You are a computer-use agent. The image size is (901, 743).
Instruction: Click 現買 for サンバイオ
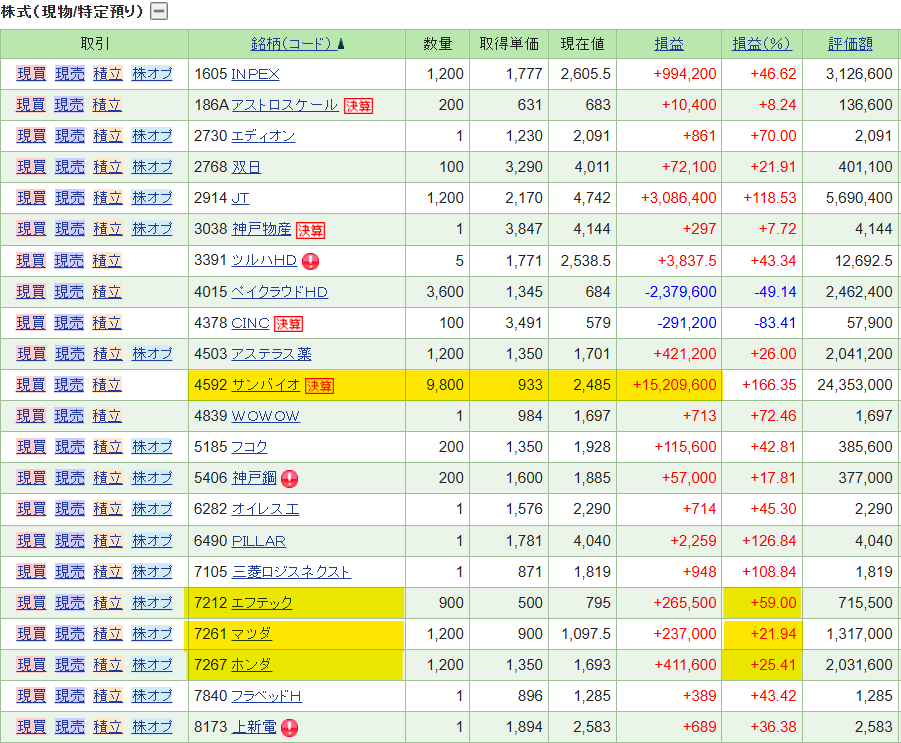[x=31, y=385]
